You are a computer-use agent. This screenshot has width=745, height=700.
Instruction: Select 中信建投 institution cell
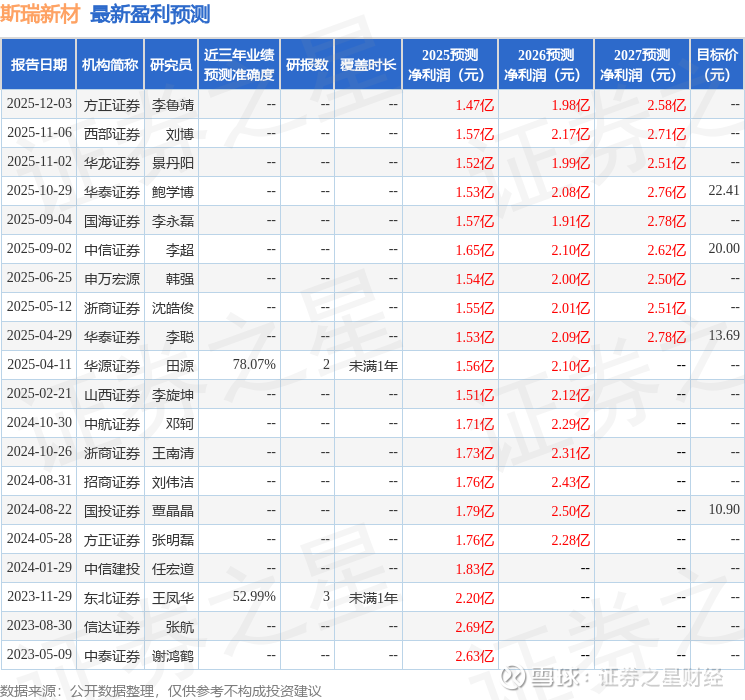click(x=112, y=569)
